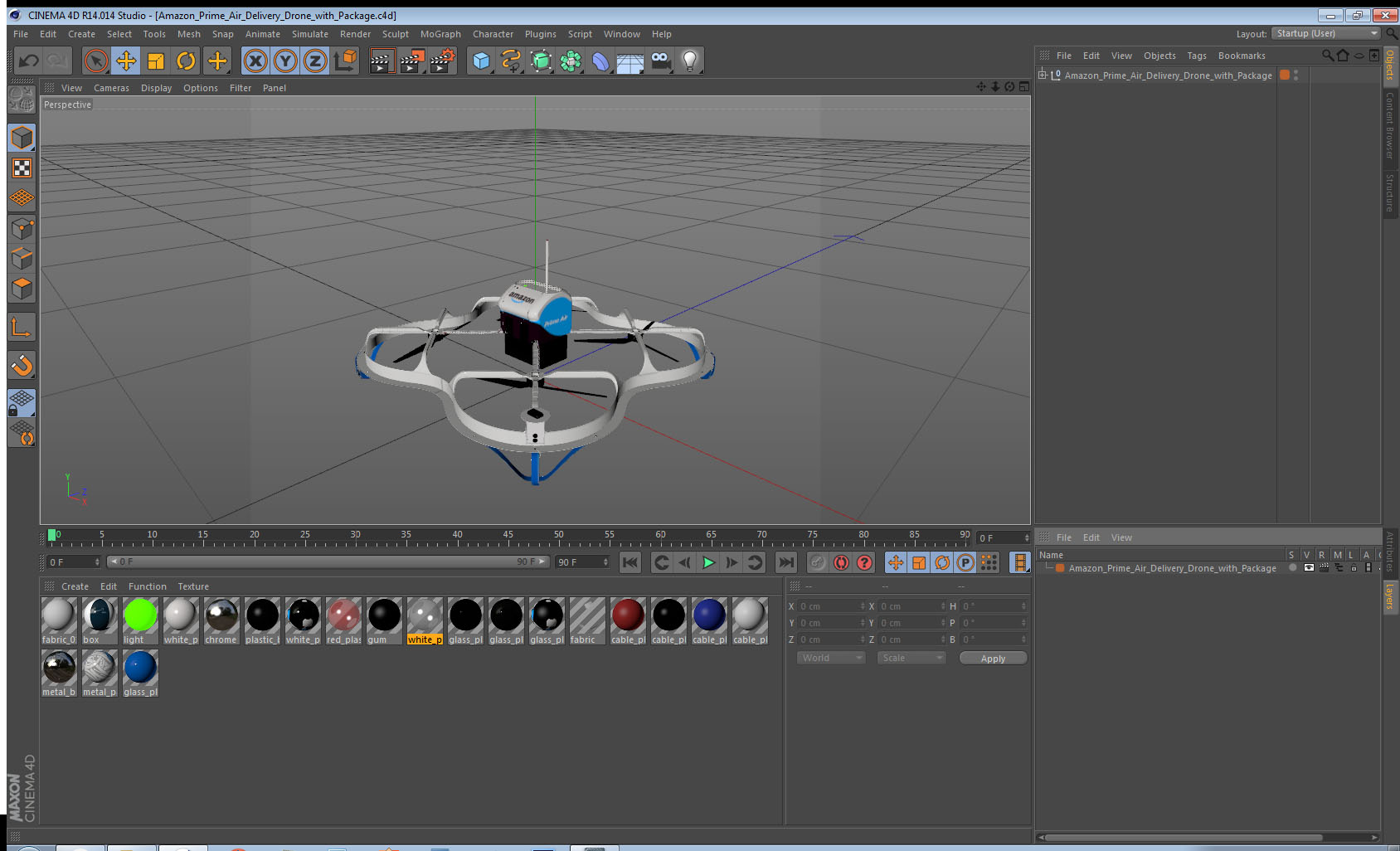1400x851 pixels.
Task: Expand the Amazon drone object tree
Action: [1043, 75]
